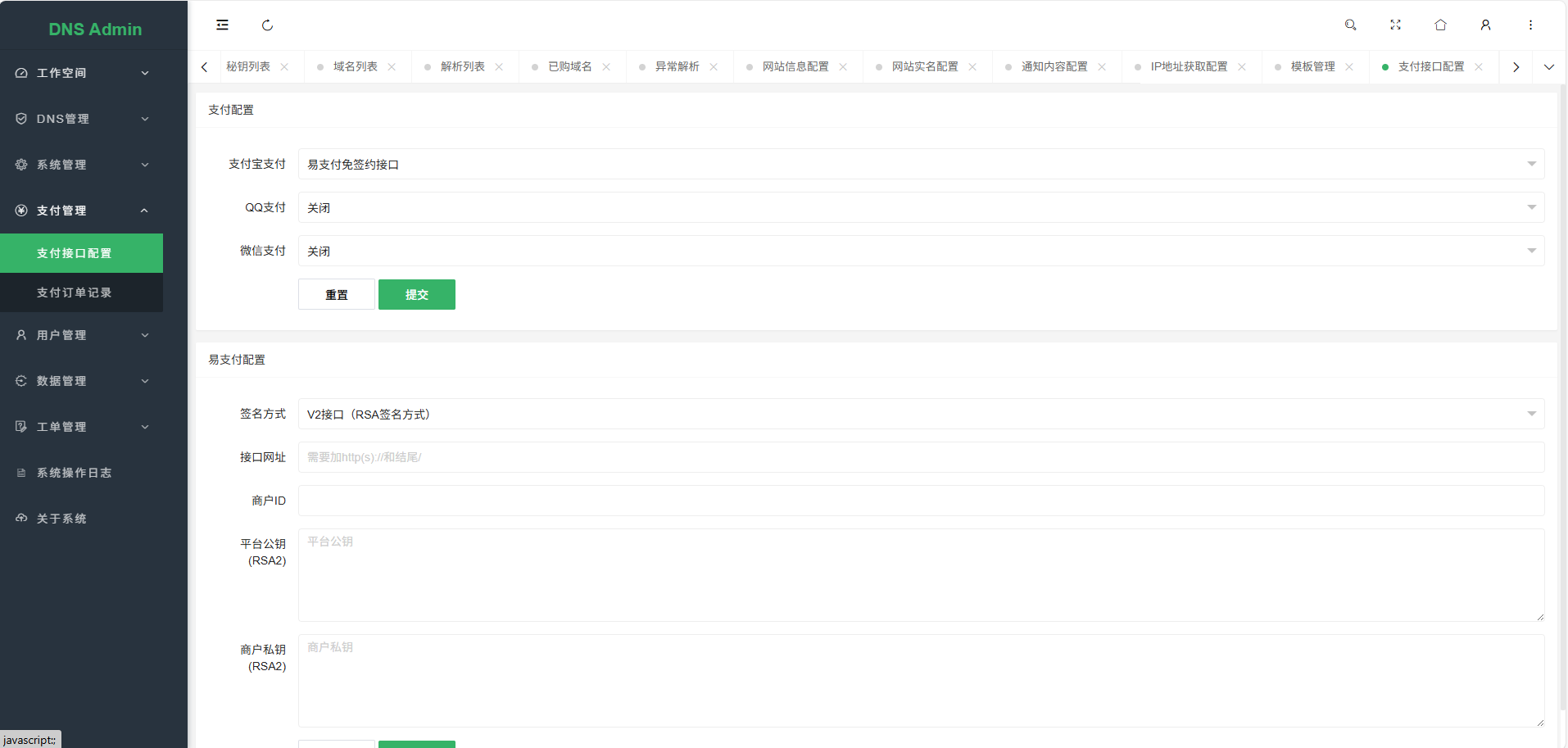Image resolution: width=1568 pixels, height=748 pixels.
Task: Focus the 平台公钥 text area
Action: click(921, 574)
